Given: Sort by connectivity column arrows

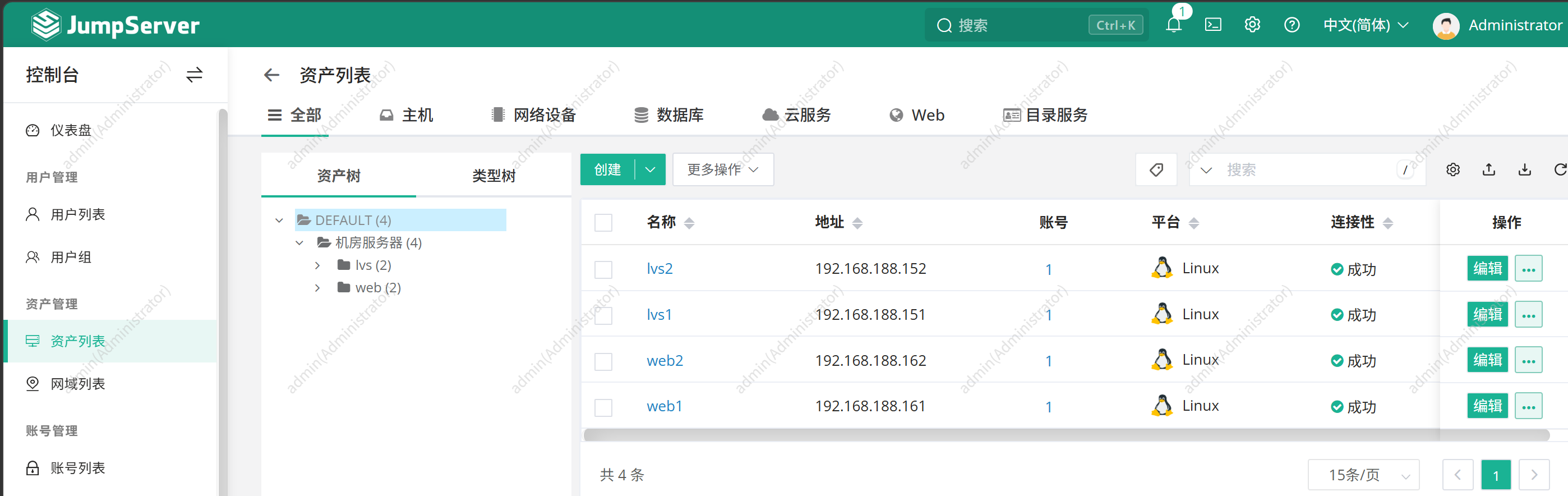Looking at the screenshot, I should tap(1388, 223).
